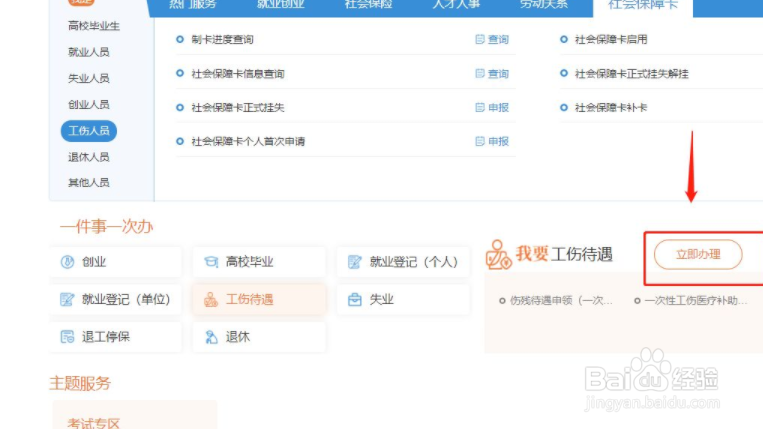
Task: Switch to the 劳动关系 tab
Action: point(544,5)
